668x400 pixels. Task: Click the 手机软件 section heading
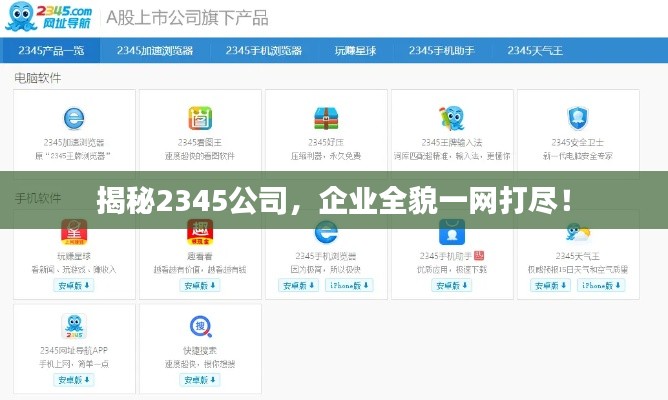pyautogui.click(x=38, y=198)
